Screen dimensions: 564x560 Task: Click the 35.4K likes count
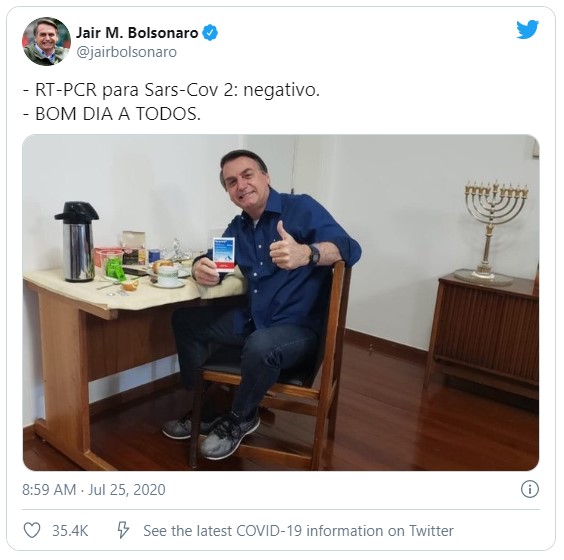(70, 531)
